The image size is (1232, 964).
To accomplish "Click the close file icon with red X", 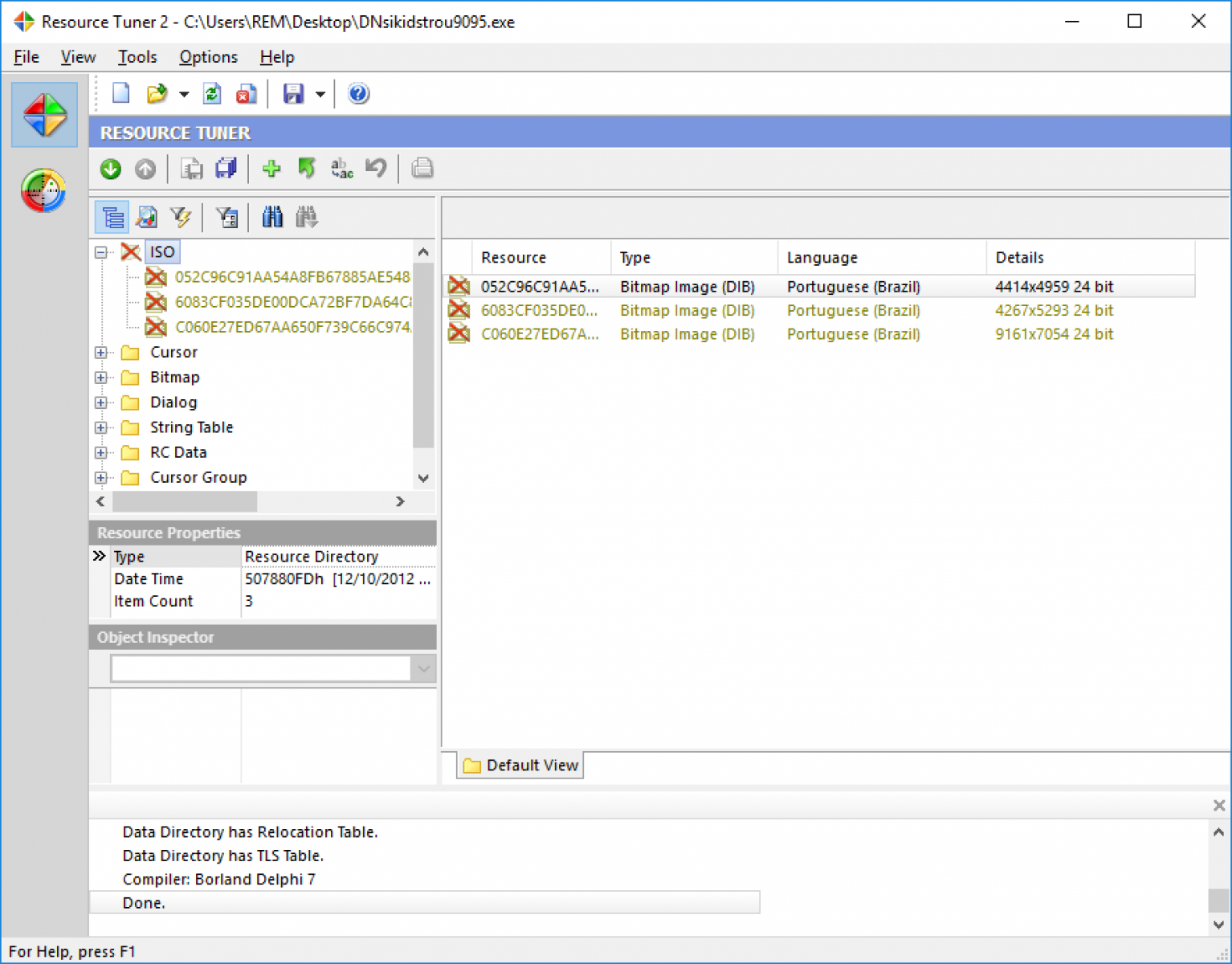I will pyautogui.click(x=246, y=94).
